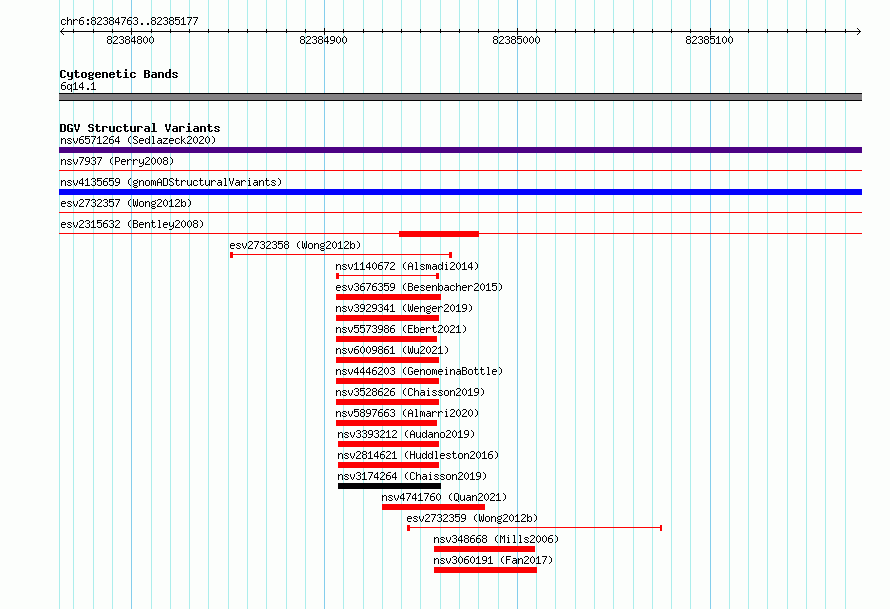This screenshot has width=890, height=609.
Task: Click red bar under esv3676359
Action: point(388,297)
